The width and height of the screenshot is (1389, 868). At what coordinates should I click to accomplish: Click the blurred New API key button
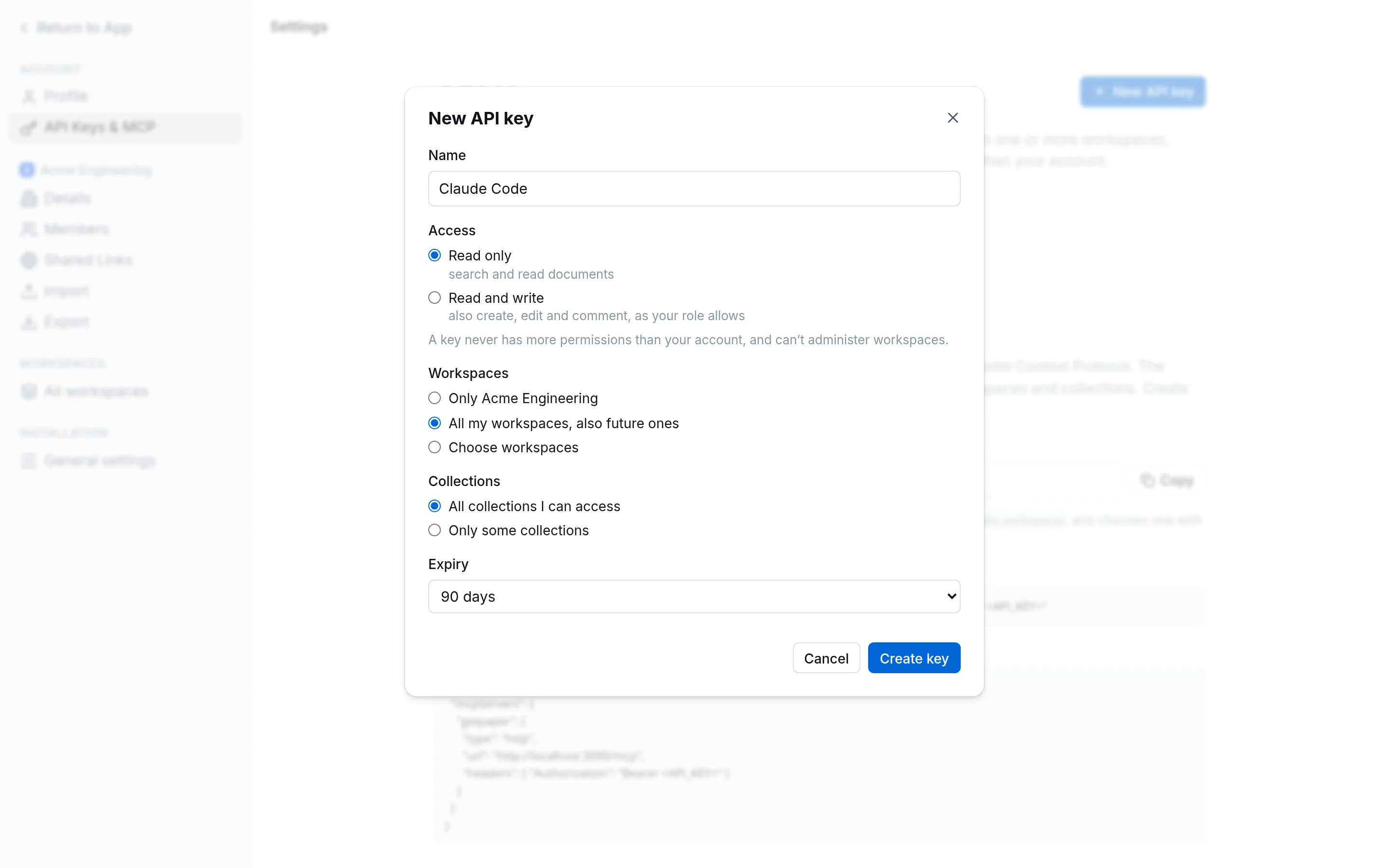[1143, 92]
